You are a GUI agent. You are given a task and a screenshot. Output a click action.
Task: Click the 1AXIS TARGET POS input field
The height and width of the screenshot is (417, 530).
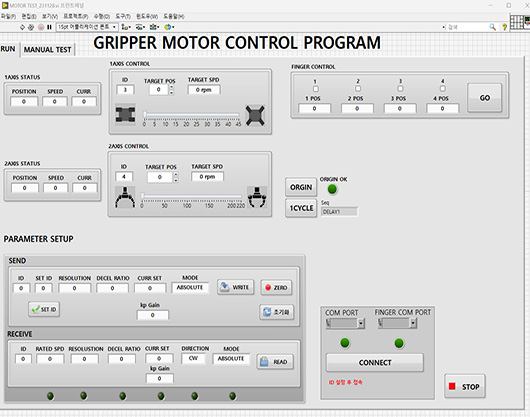(x=159, y=90)
